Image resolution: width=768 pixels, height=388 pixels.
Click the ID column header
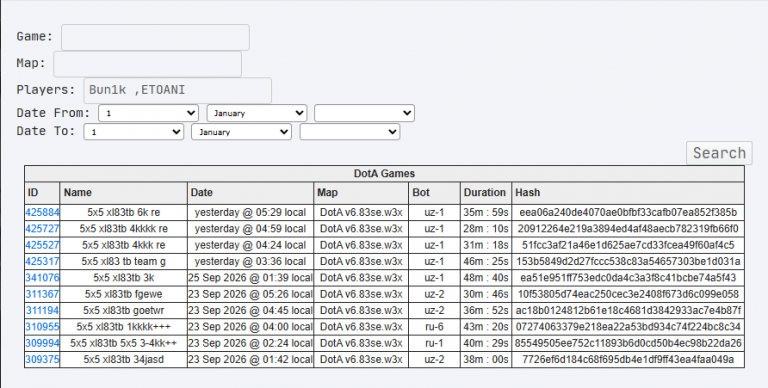42,193
